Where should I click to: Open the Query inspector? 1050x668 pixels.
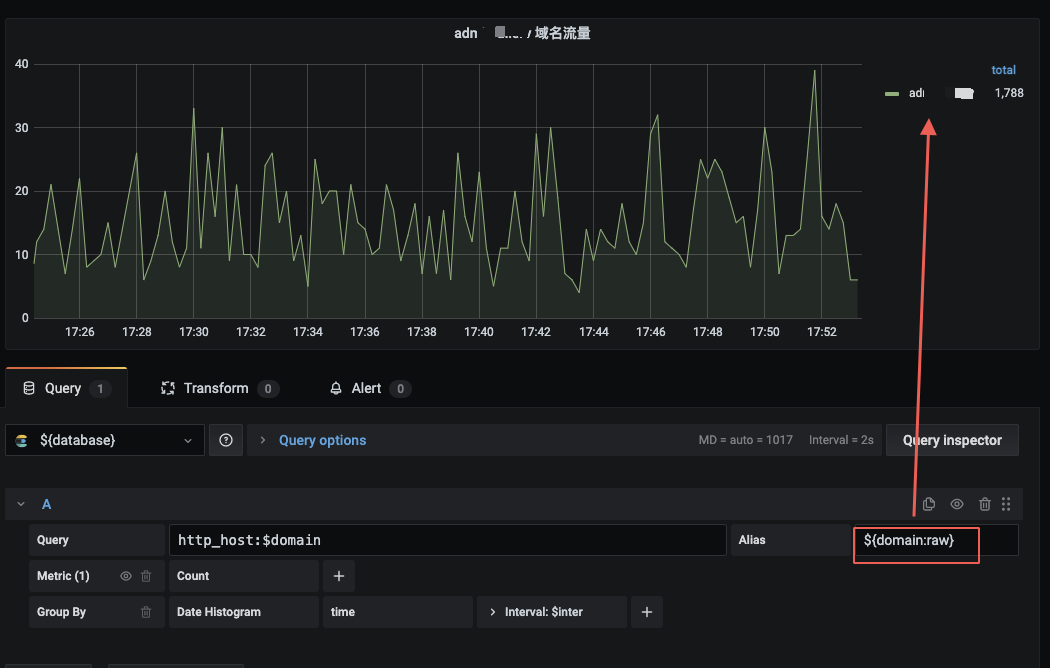pyautogui.click(x=952, y=440)
